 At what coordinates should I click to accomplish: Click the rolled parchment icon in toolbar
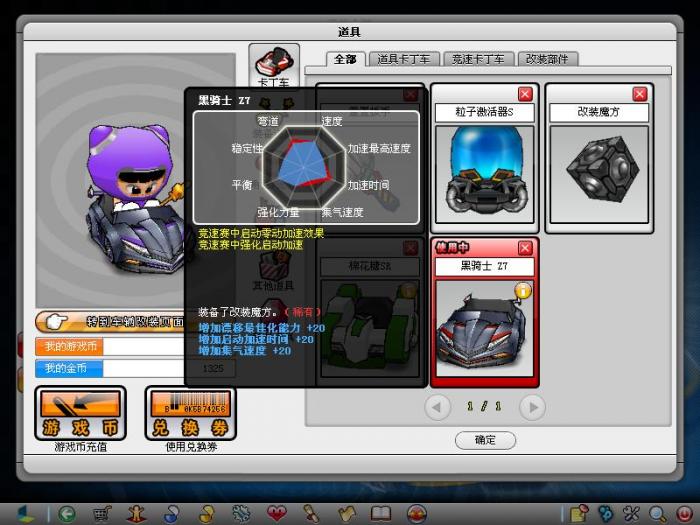pos(311,514)
